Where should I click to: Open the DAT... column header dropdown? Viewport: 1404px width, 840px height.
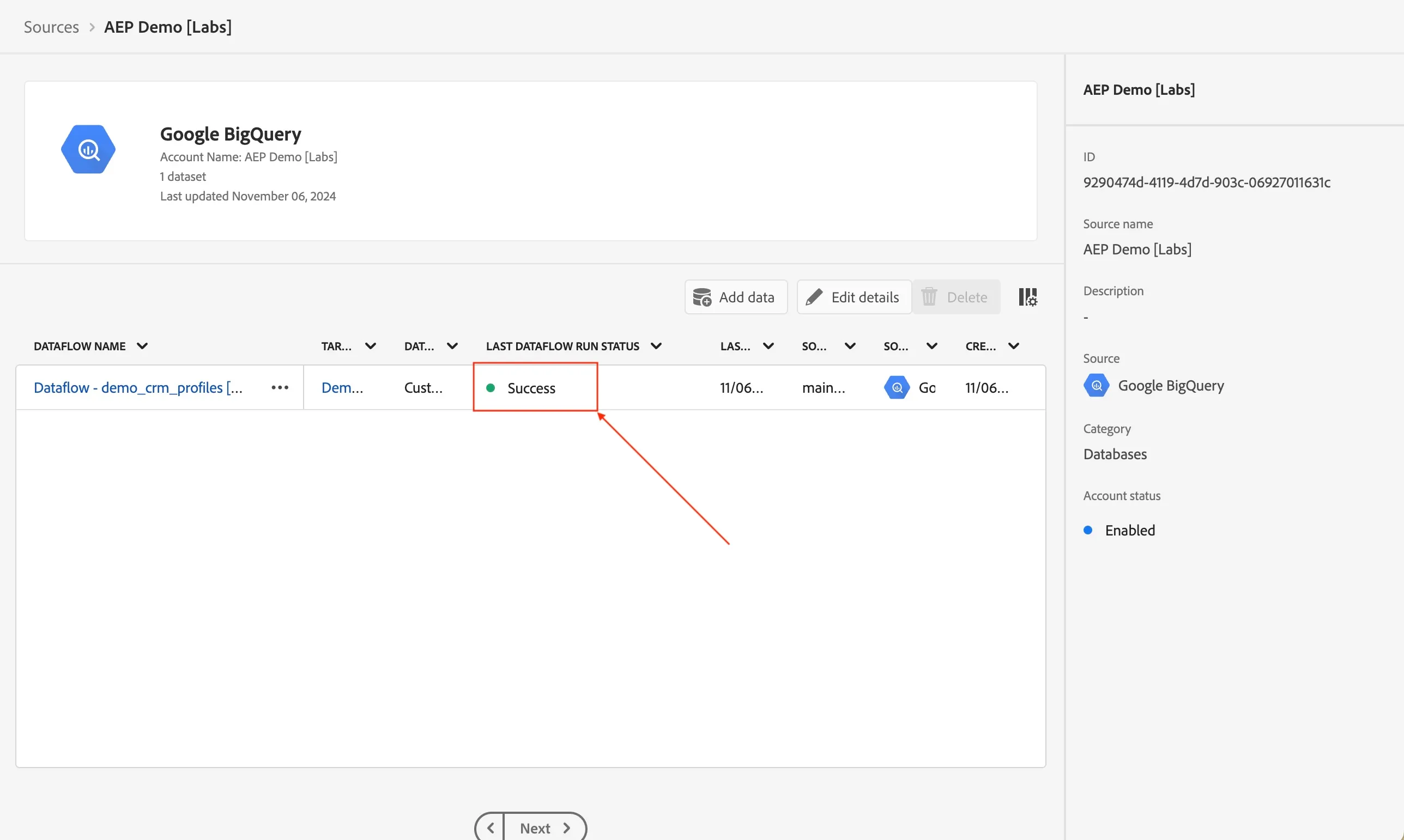pyautogui.click(x=452, y=346)
